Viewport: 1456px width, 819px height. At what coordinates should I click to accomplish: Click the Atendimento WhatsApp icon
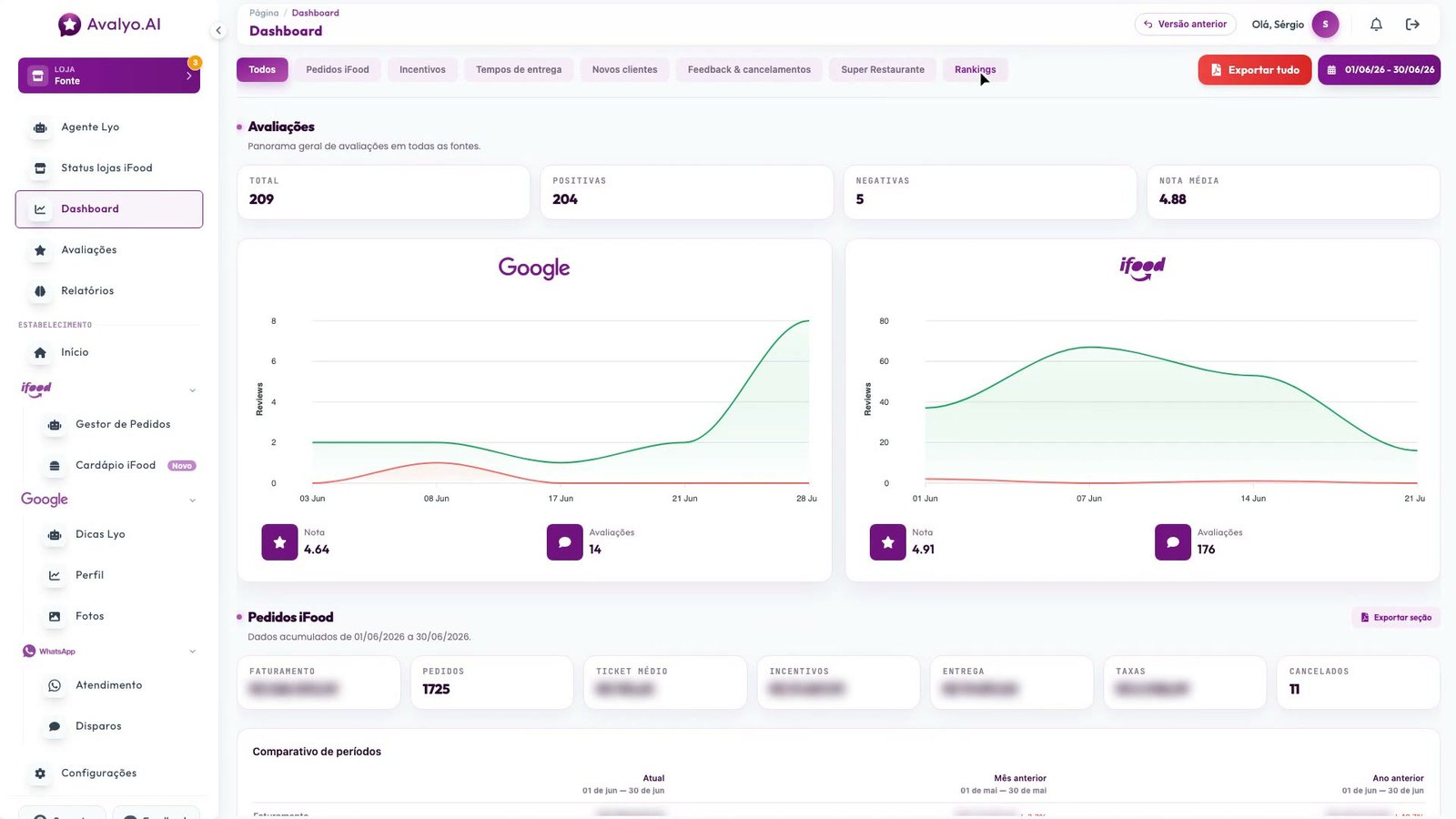pos(55,685)
